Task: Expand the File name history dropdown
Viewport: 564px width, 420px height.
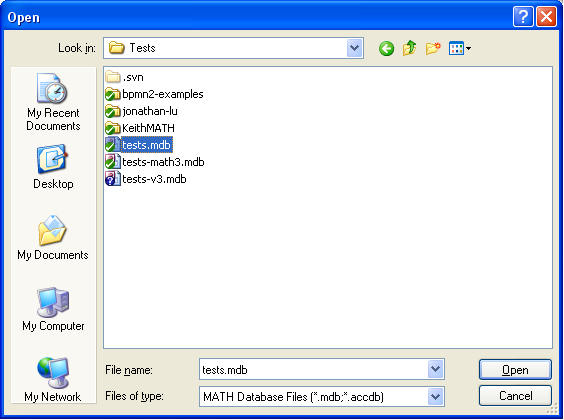Action: [436, 369]
